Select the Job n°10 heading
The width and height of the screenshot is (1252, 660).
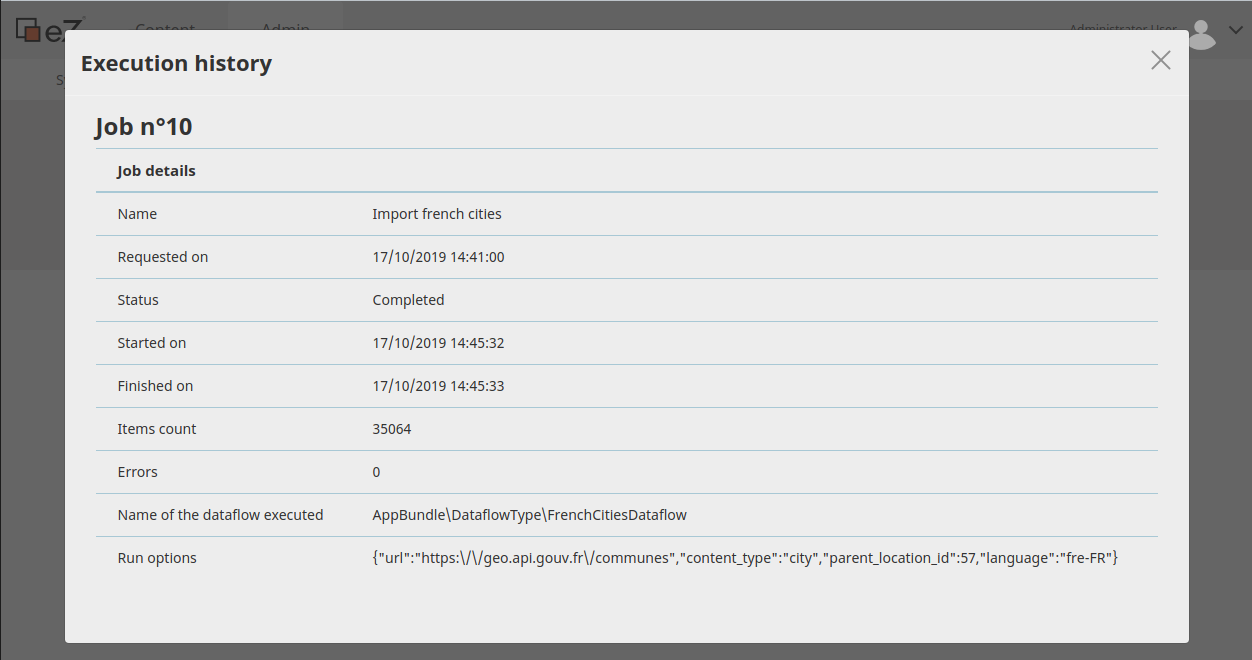(144, 127)
